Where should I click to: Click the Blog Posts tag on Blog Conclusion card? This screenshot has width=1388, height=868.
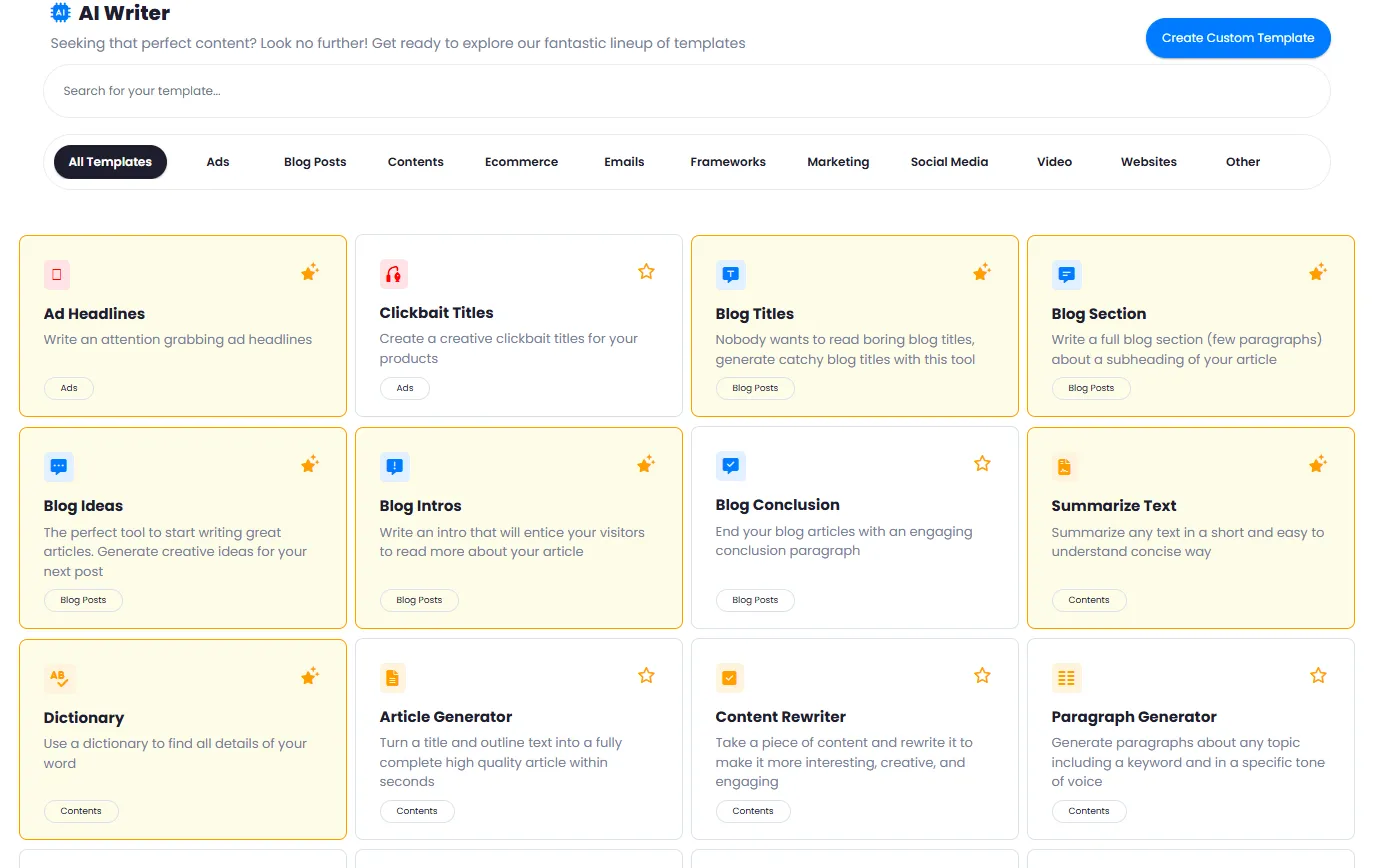coord(755,600)
